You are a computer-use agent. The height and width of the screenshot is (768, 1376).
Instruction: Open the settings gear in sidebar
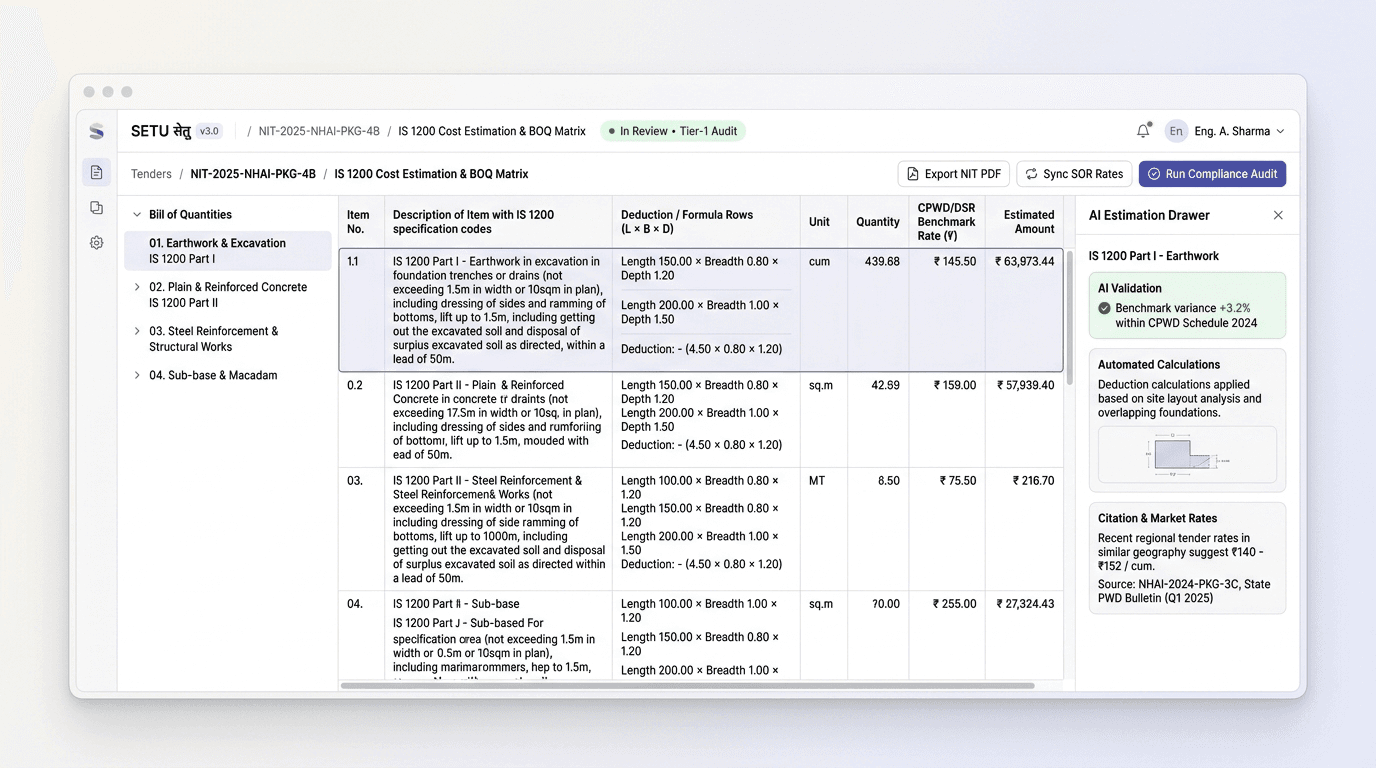coord(96,243)
